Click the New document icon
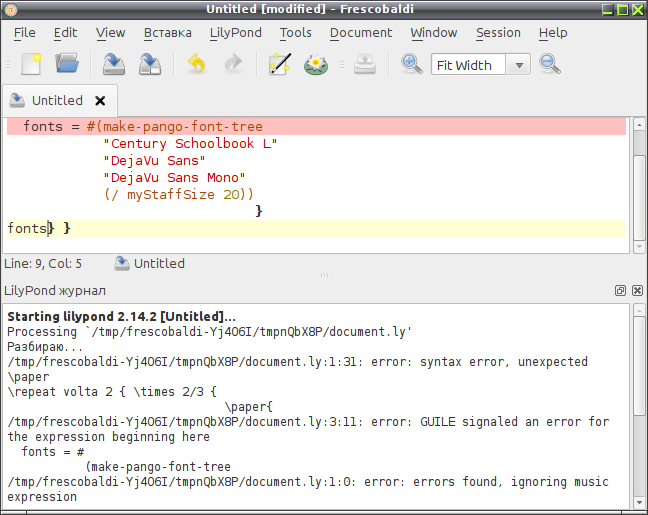The height and width of the screenshot is (515, 648). 31,64
